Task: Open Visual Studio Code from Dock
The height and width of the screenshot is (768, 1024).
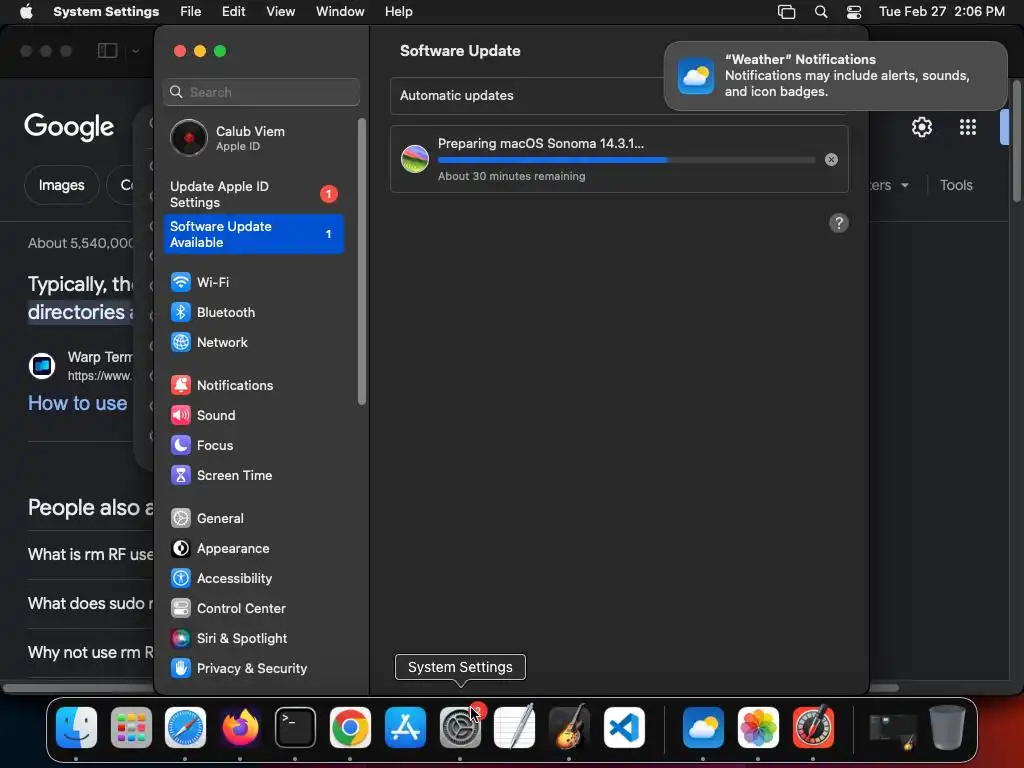Action: (624, 728)
